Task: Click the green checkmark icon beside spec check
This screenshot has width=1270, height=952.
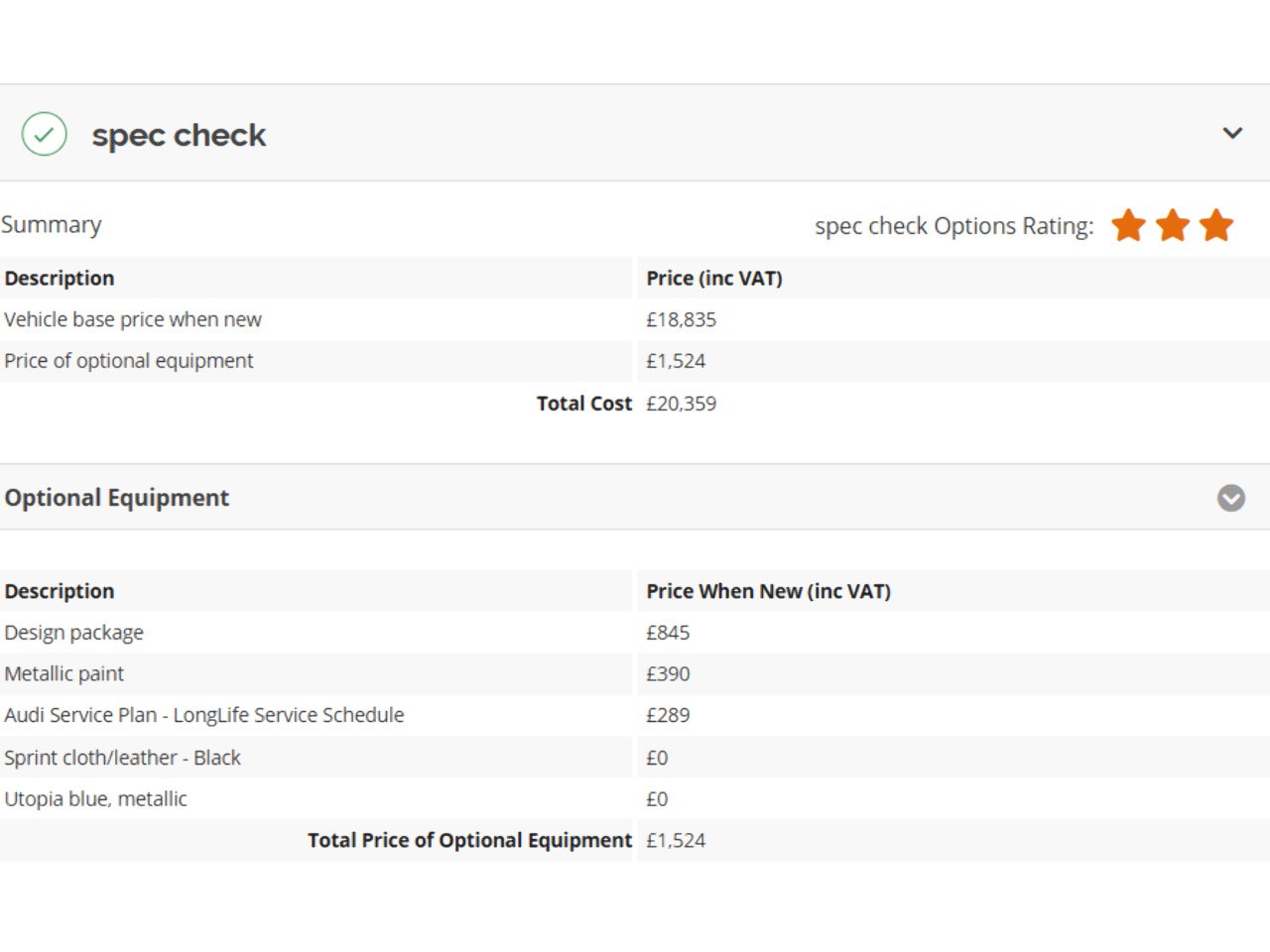Action: [45, 134]
